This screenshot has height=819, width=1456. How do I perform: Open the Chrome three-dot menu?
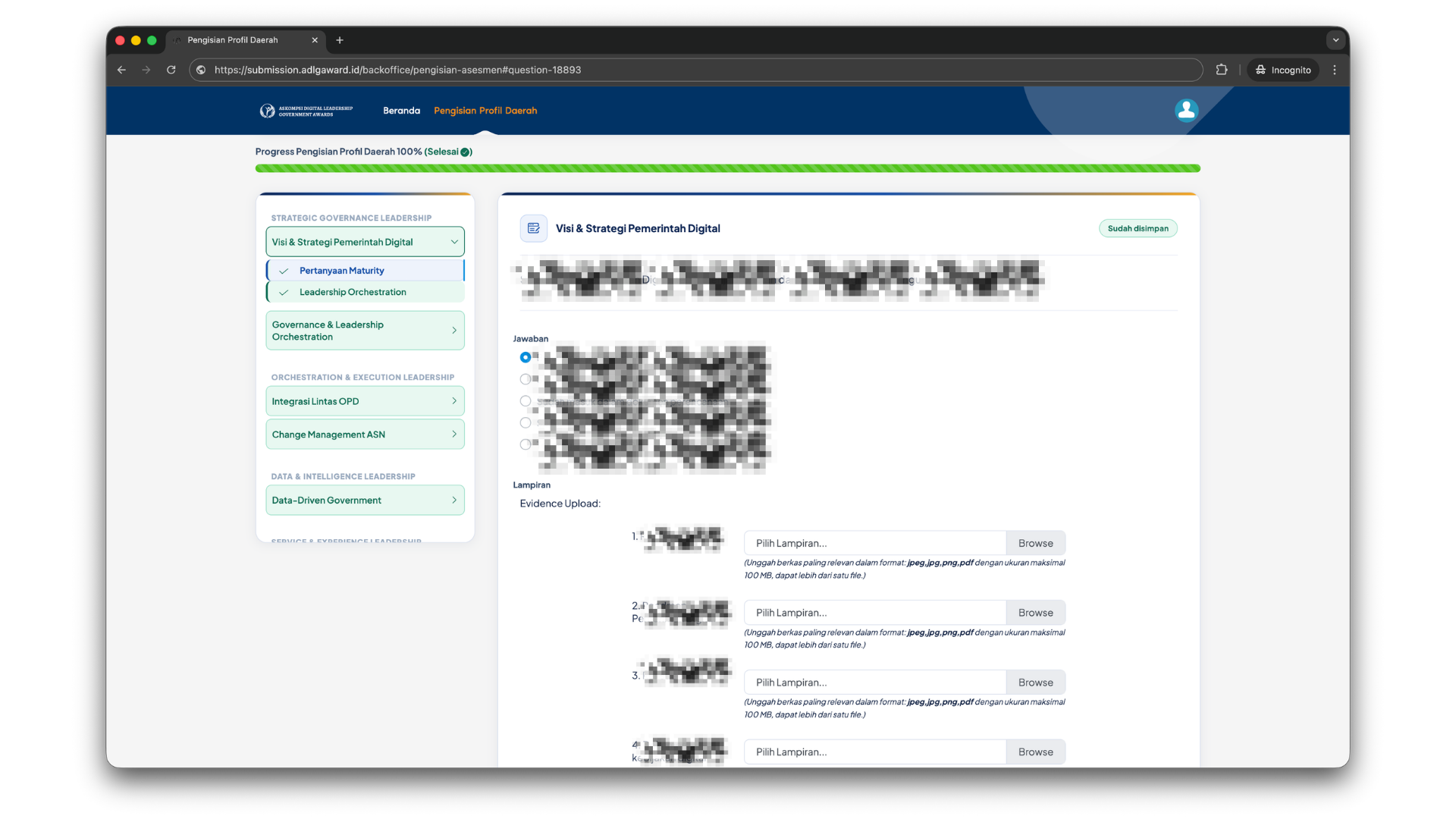1335,70
